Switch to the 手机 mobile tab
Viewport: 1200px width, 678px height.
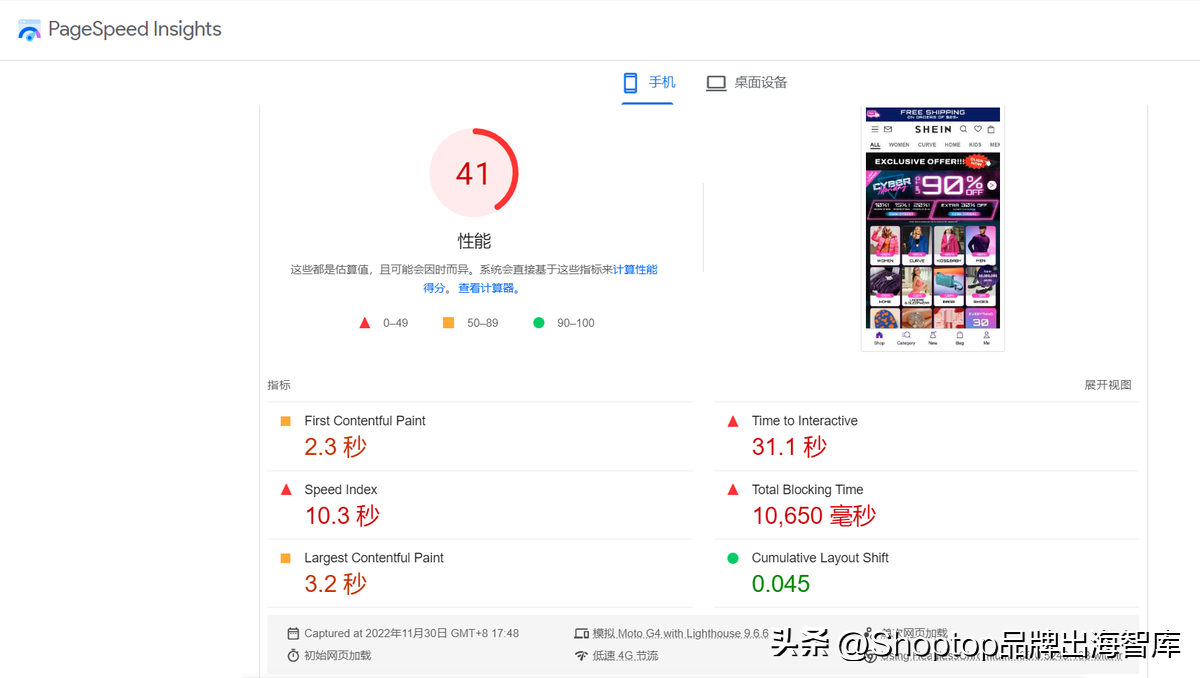pos(648,82)
